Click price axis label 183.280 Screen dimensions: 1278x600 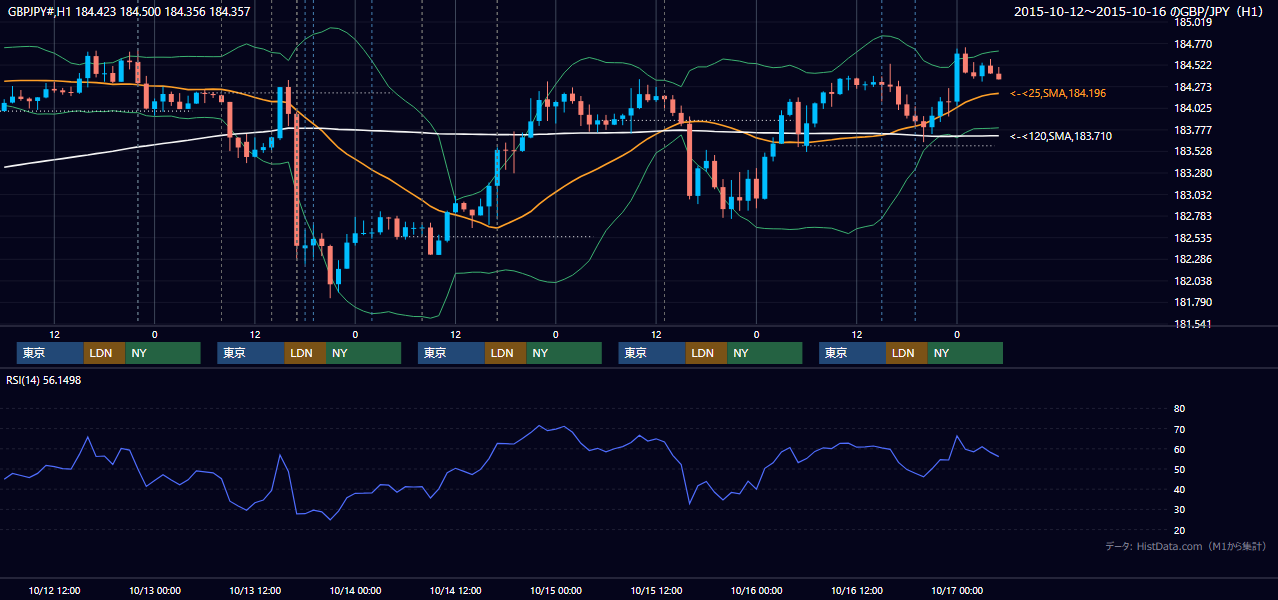1192,173
